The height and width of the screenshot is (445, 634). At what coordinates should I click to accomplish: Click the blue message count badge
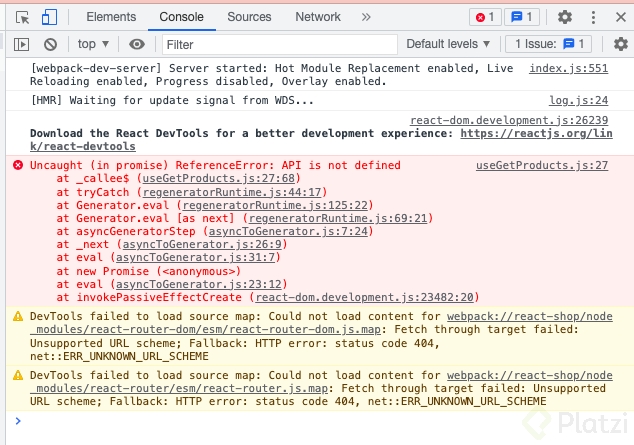[x=522, y=17]
